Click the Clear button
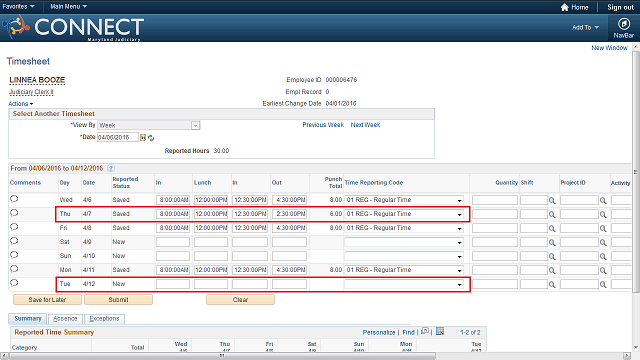The width and height of the screenshot is (640, 360). pos(240,300)
